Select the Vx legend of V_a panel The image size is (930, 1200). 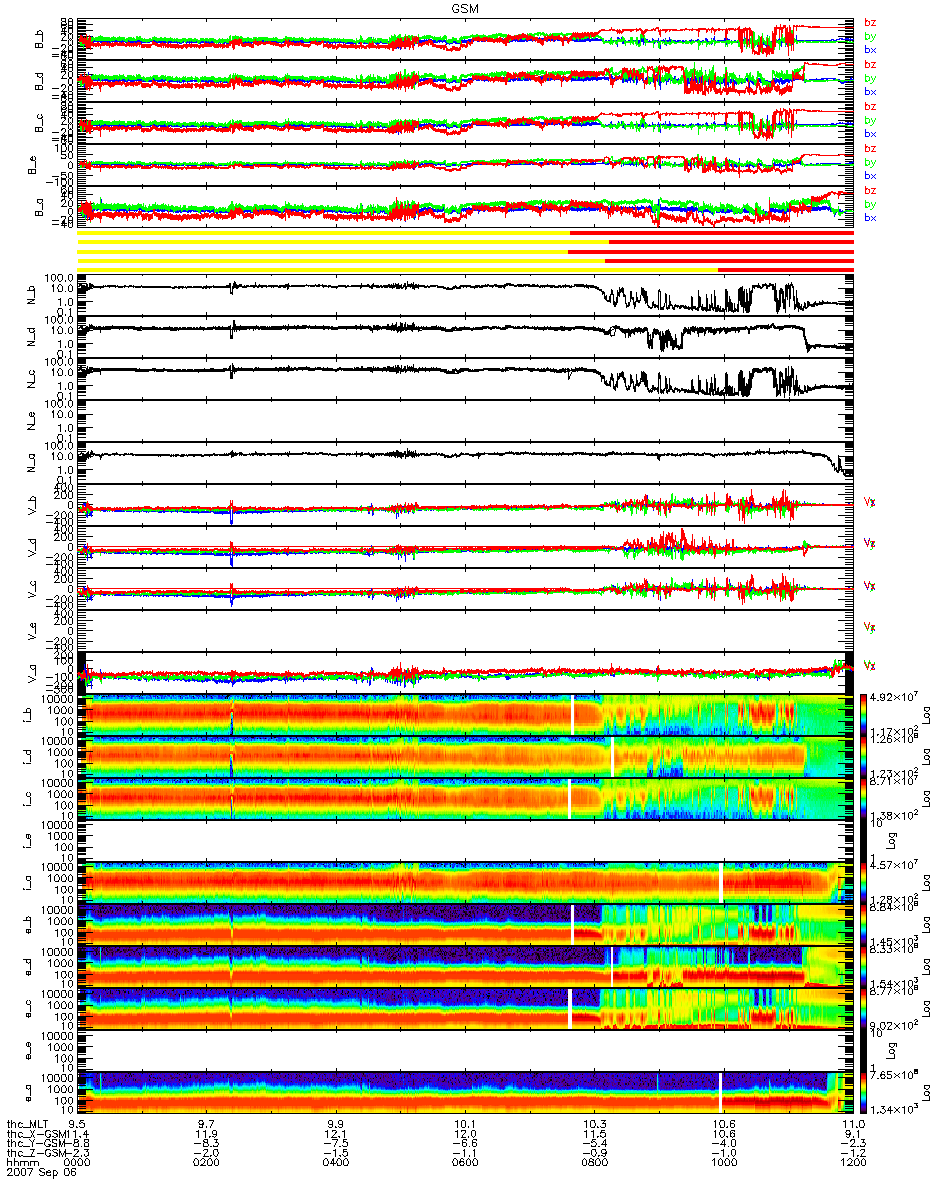[870, 665]
